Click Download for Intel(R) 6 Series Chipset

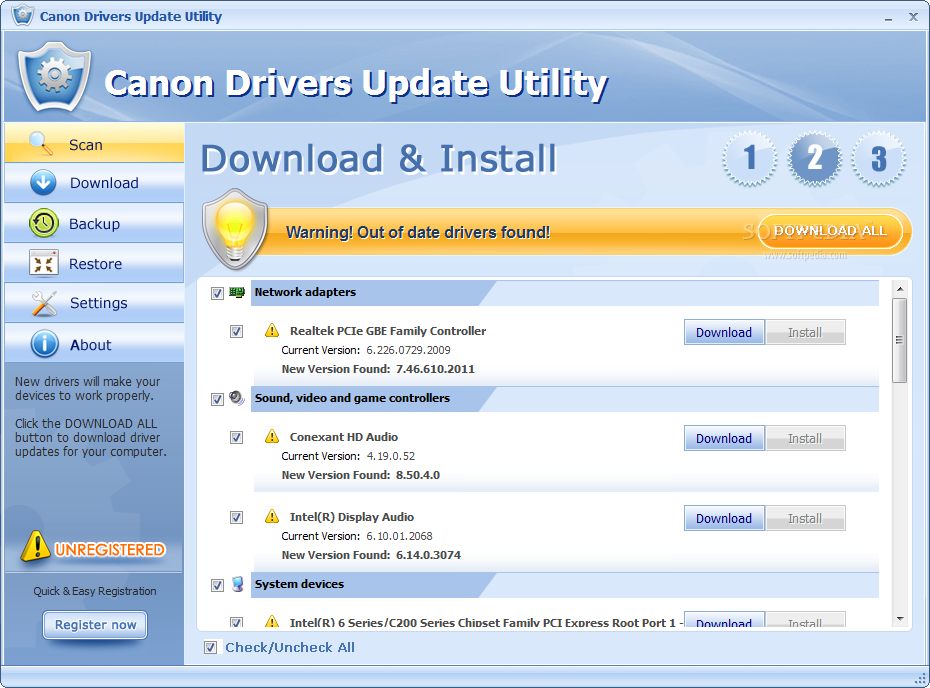click(x=724, y=620)
